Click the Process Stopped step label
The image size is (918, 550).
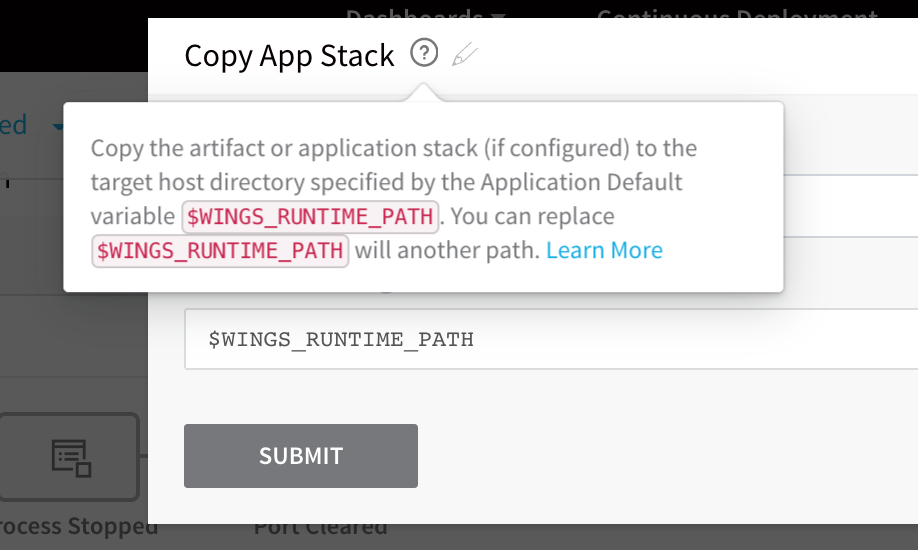coord(79,526)
